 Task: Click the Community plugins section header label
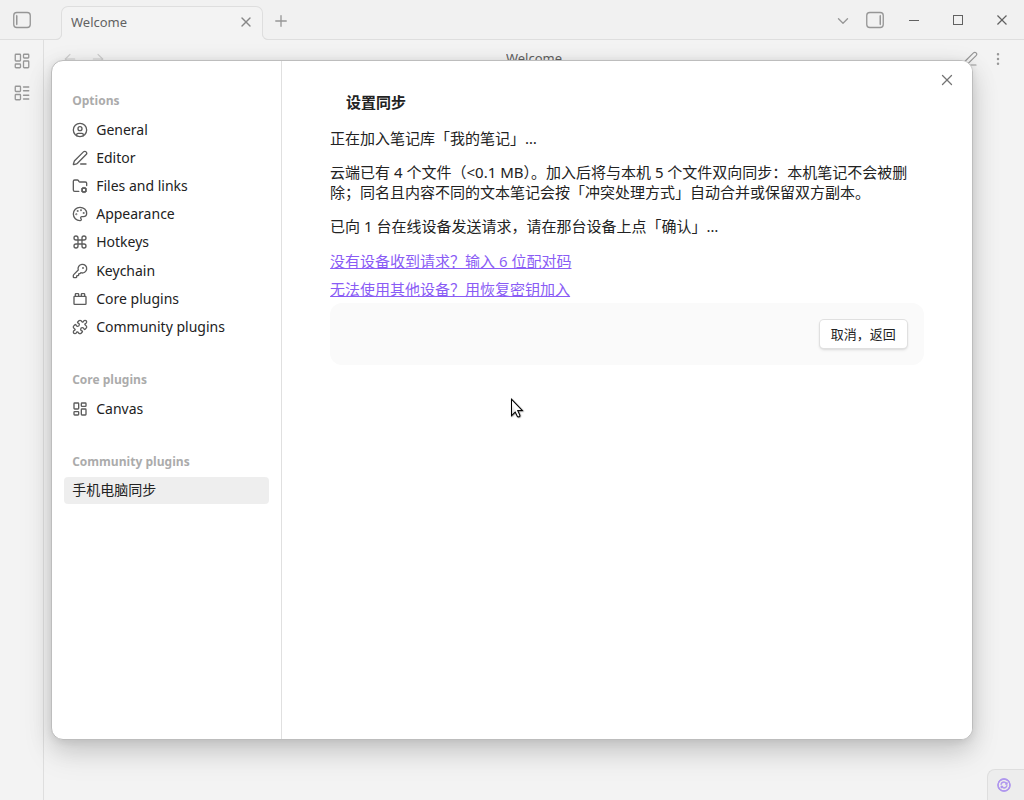tap(131, 462)
